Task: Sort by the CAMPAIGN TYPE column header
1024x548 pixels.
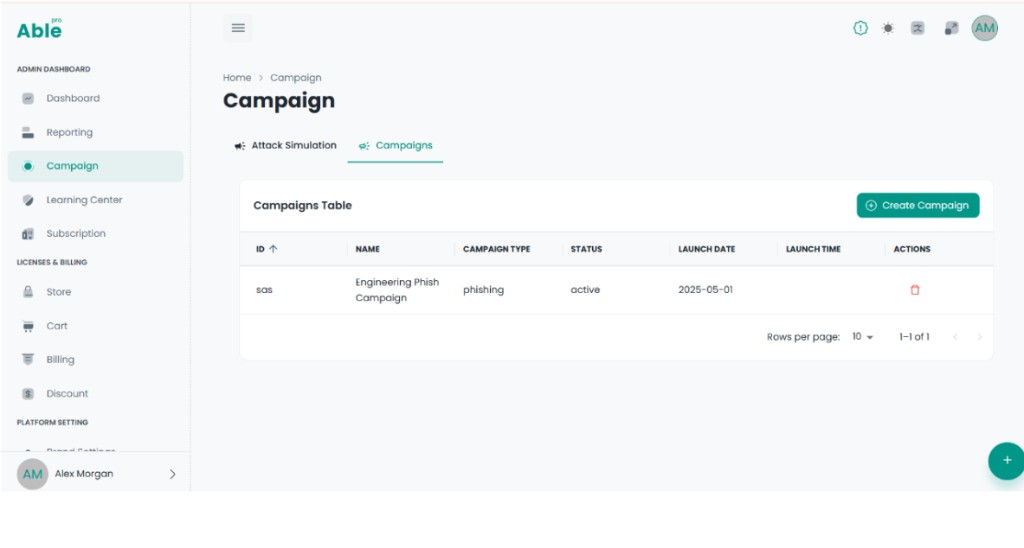Action: pos(496,249)
